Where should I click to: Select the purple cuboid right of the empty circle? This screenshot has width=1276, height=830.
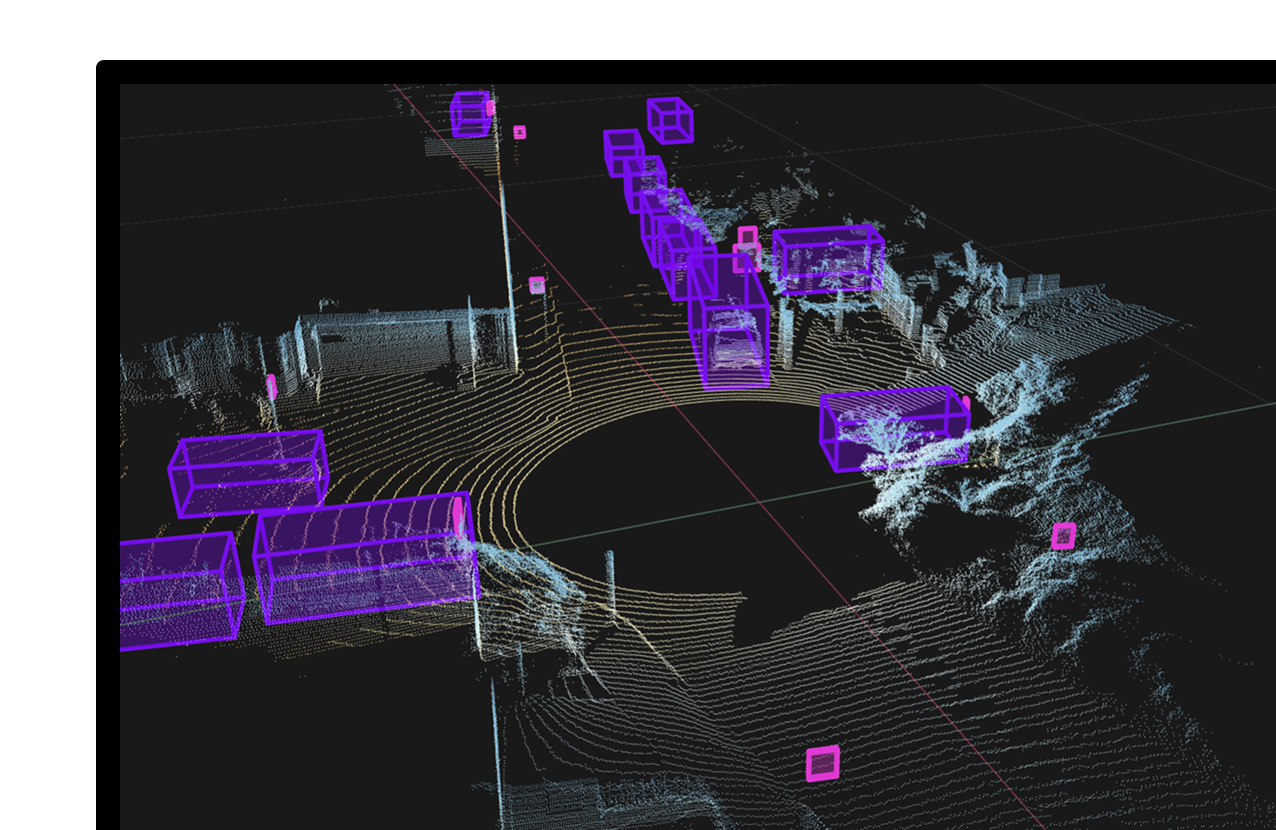click(894, 429)
